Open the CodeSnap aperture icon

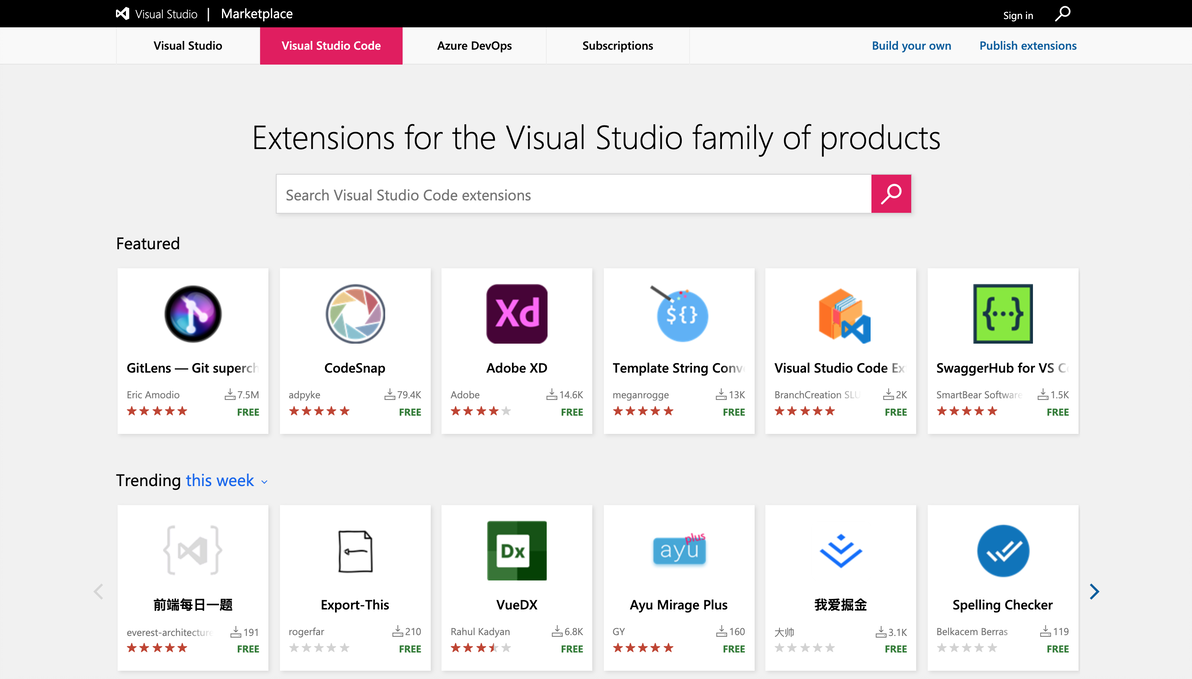click(x=355, y=314)
